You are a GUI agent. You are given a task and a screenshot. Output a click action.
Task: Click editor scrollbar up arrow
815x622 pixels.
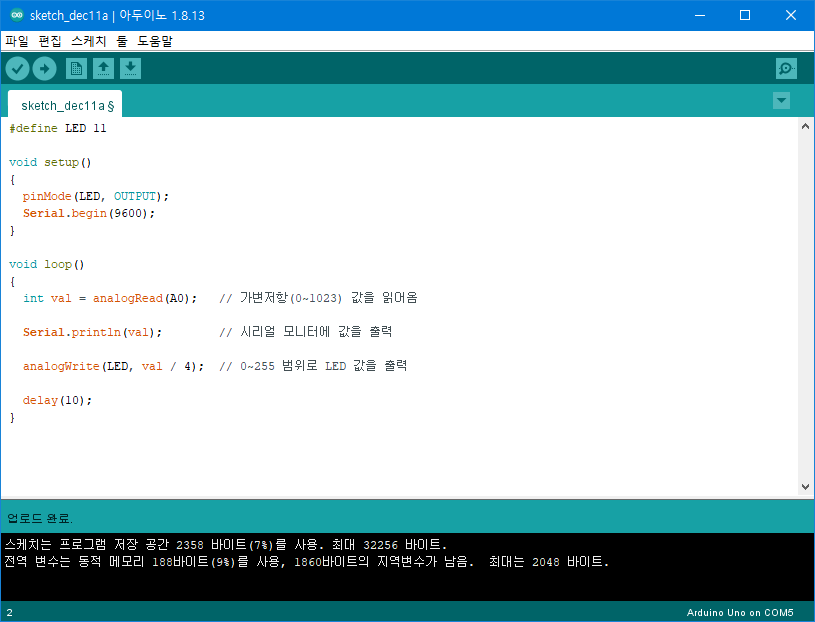(x=805, y=126)
